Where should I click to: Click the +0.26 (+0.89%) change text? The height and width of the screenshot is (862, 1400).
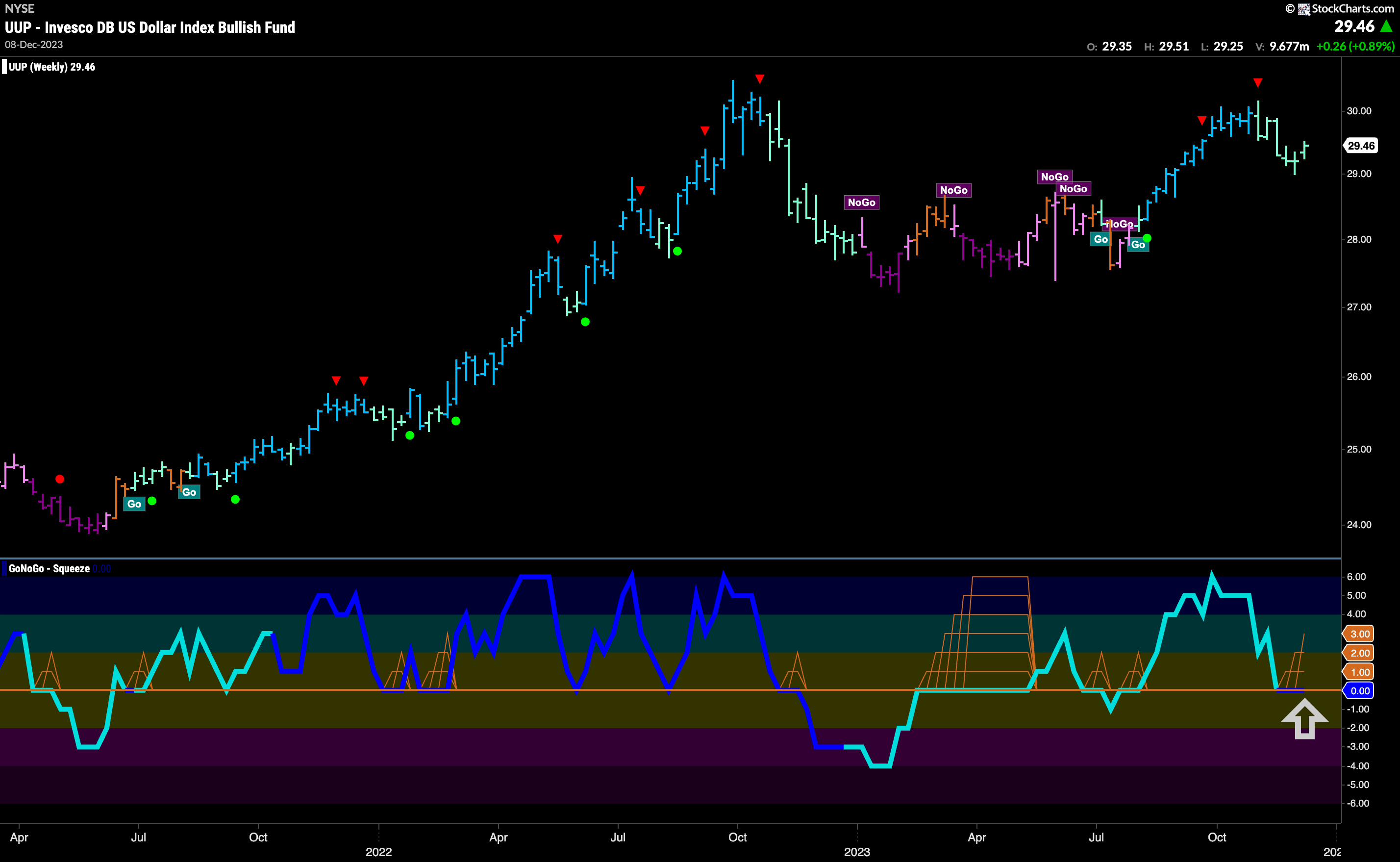[1355, 46]
